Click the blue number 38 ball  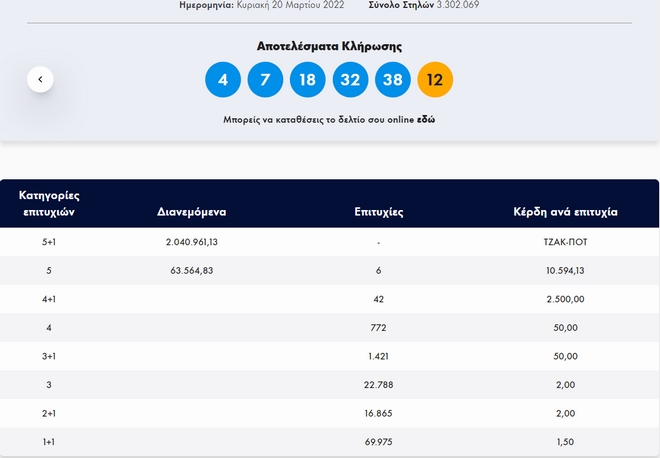tap(393, 79)
